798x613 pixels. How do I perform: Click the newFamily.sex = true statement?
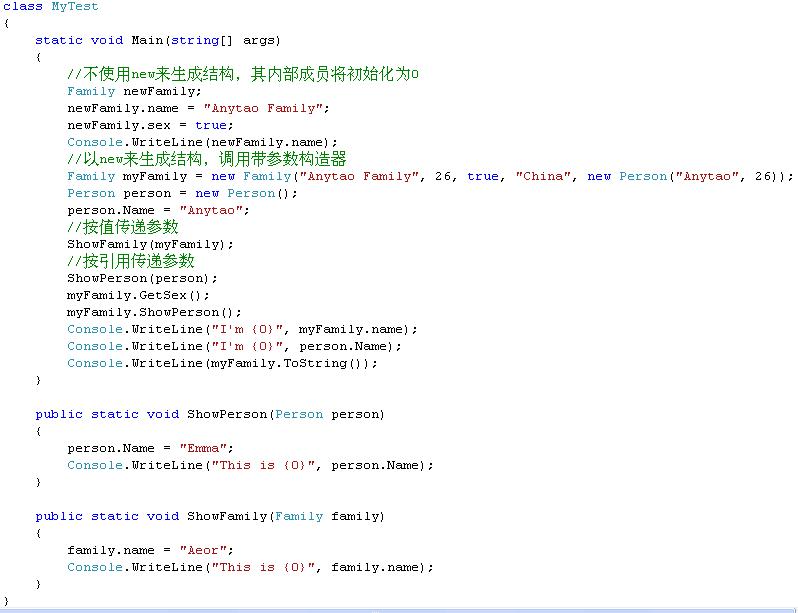147,125
